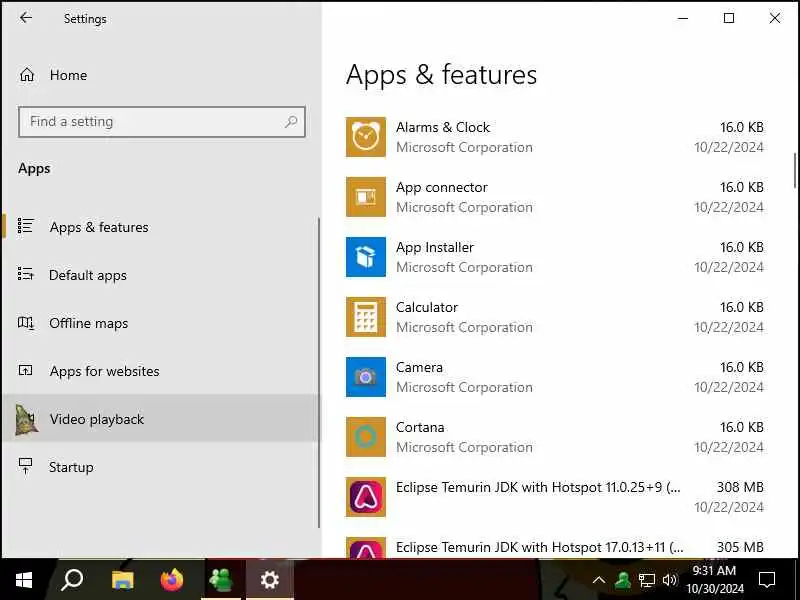The height and width of the screenshot is (600, 800).
Task: Click the Apps & features list icon
Action: pyautogui.click(x=26, y=226)
